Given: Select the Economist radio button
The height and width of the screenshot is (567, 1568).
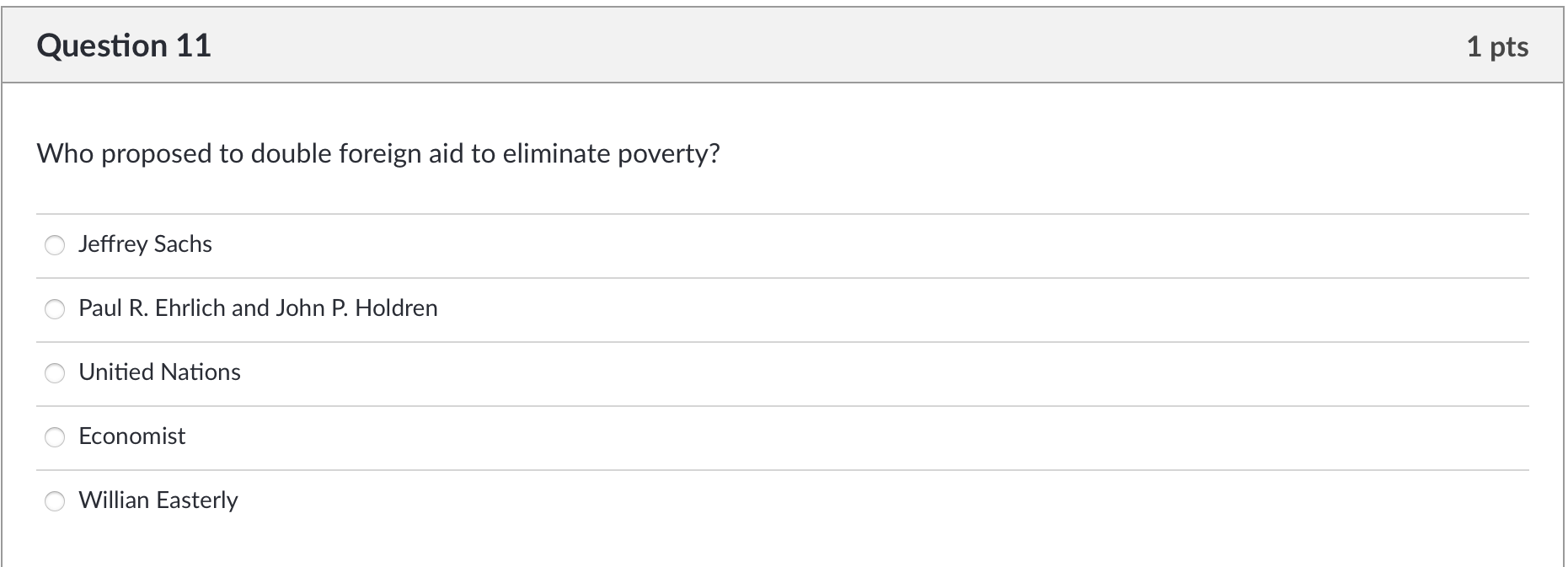Looking at the screenshot, I should tap(55, 437).
